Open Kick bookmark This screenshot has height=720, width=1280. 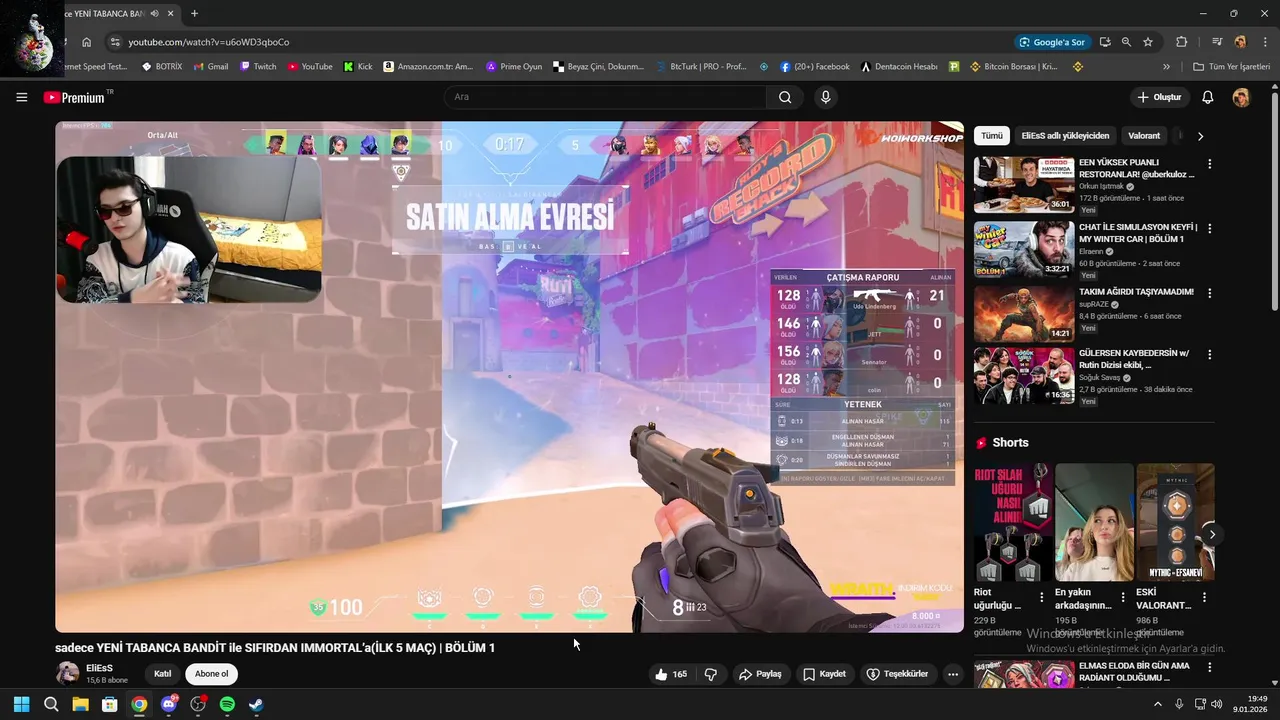click(x=358, y=67)
